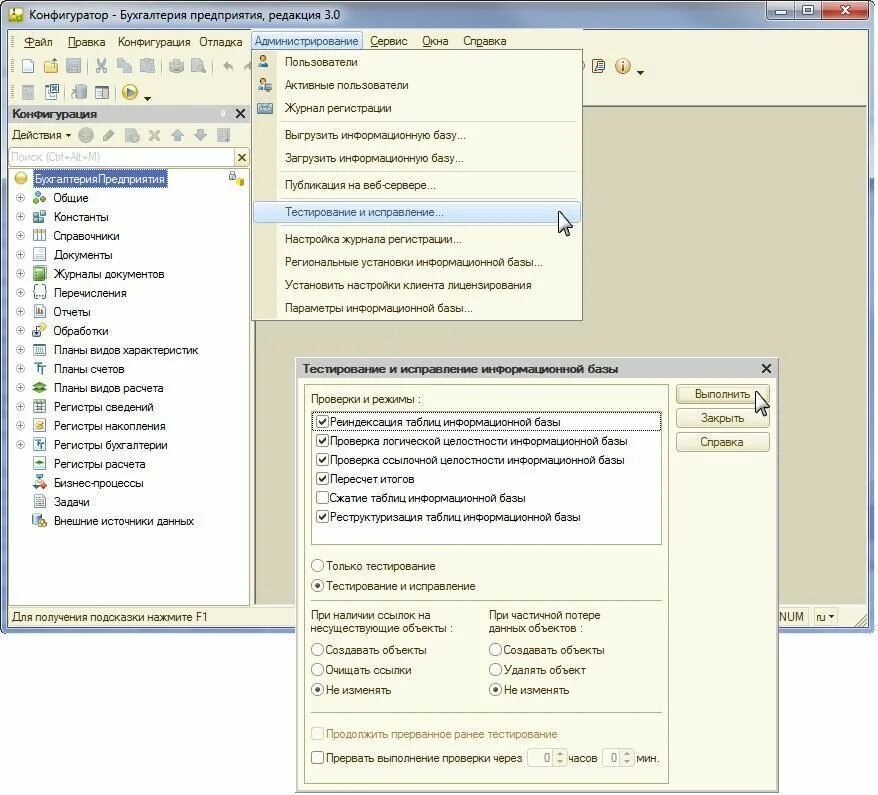This screenshot has width=878, height=795.
Task: Click the Справочники catalog icon in the tree
Action: point(39,236)
